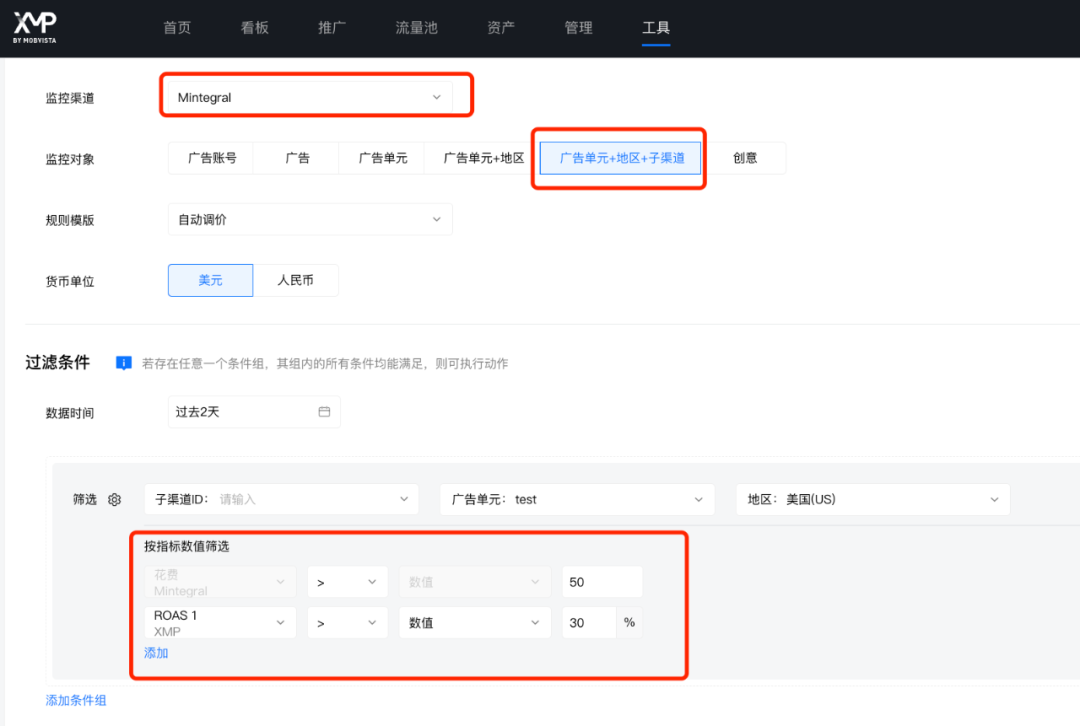Click 添加条件组 to add condition group

(75, 700)
